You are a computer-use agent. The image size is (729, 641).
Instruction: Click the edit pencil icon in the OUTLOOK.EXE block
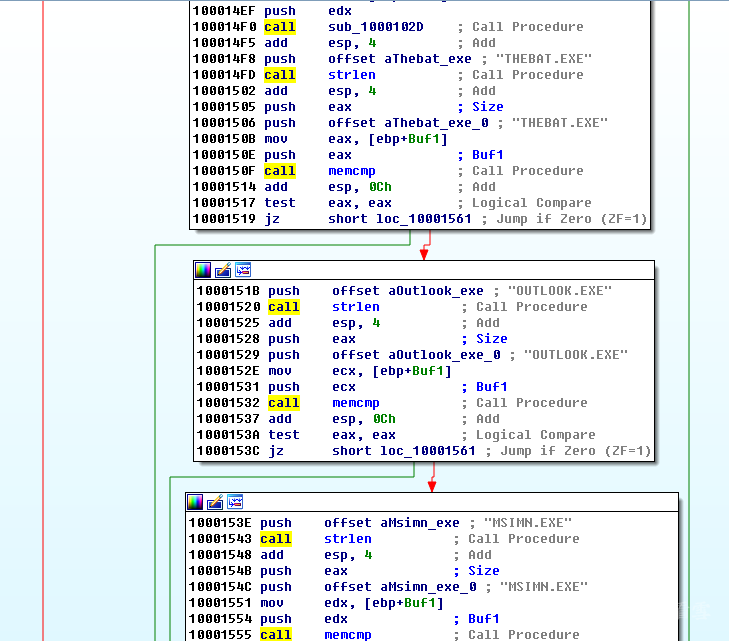[x=223, y=270]
